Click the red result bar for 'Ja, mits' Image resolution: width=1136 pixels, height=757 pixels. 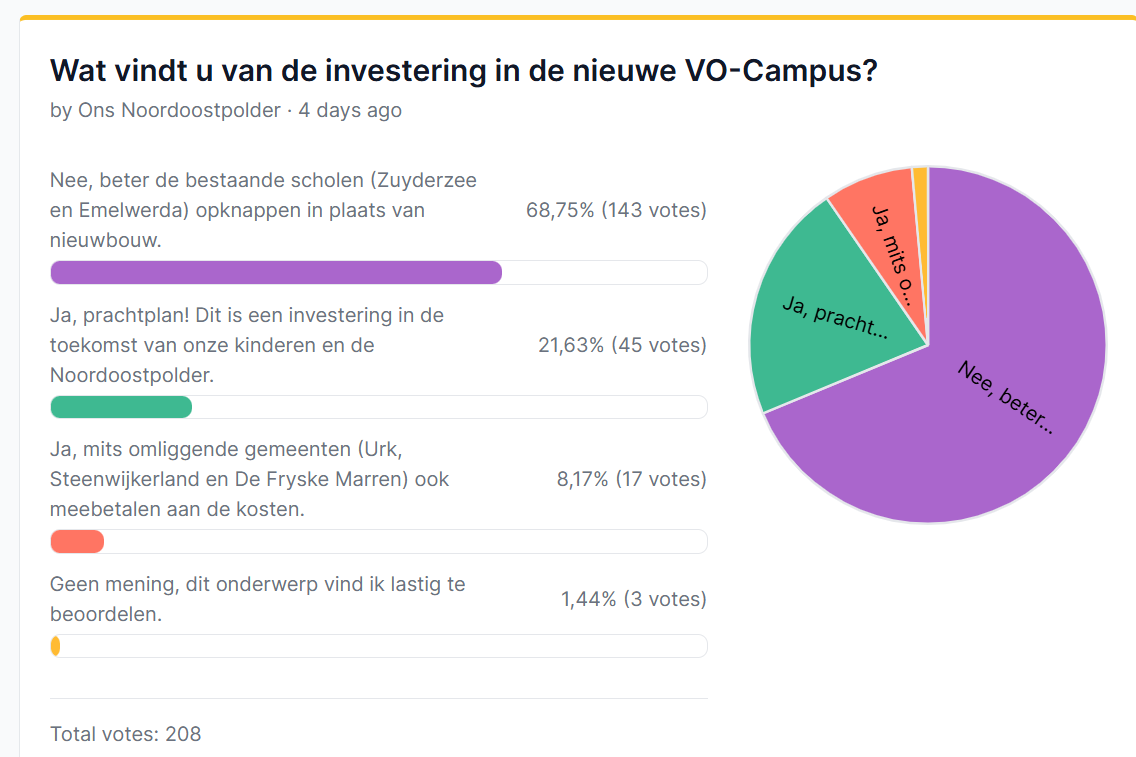[x=77, y=541]
